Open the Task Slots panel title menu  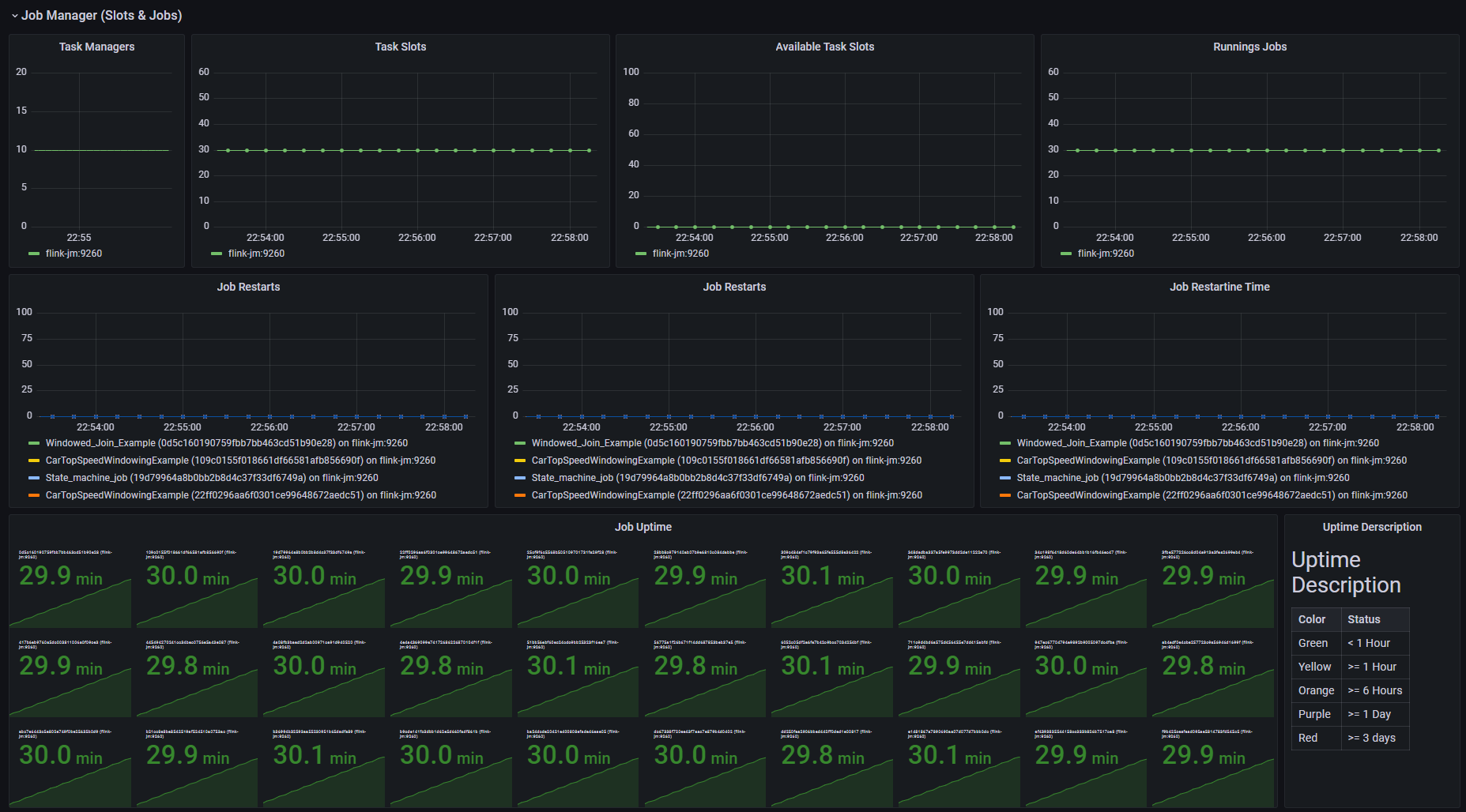pyautogui.click(x=400, y=47)
